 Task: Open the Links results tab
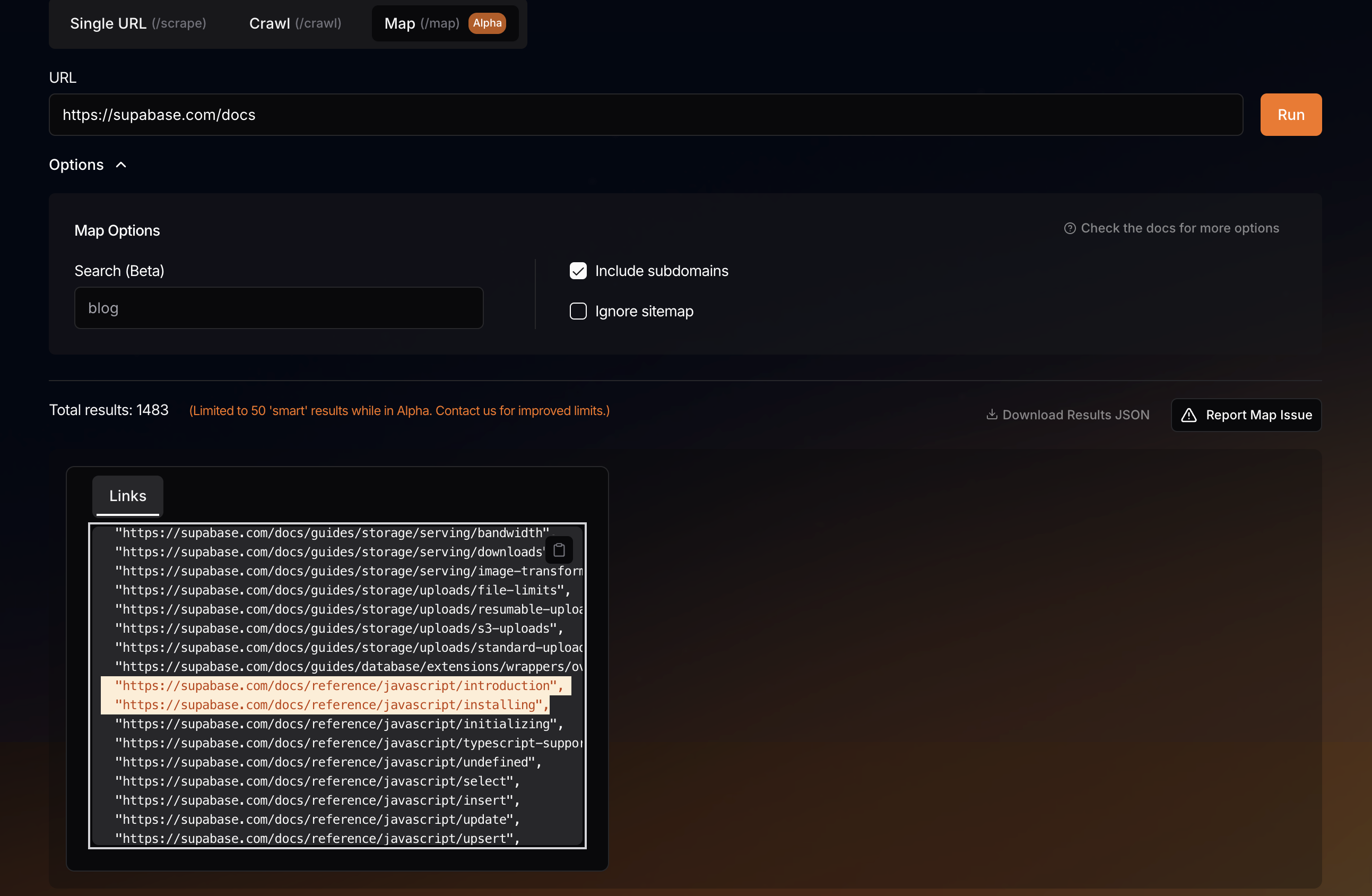pyautogui.click(x=127, y=496)
